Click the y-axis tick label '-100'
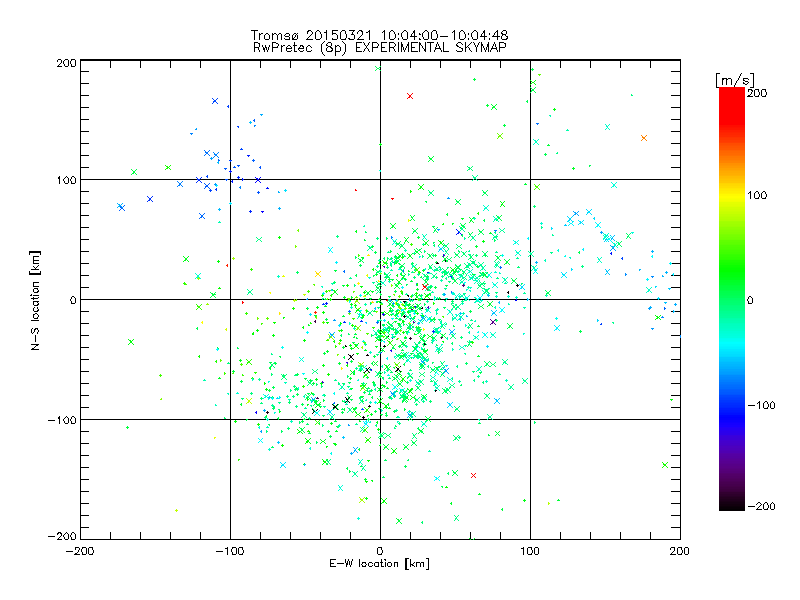 [62, 420]
